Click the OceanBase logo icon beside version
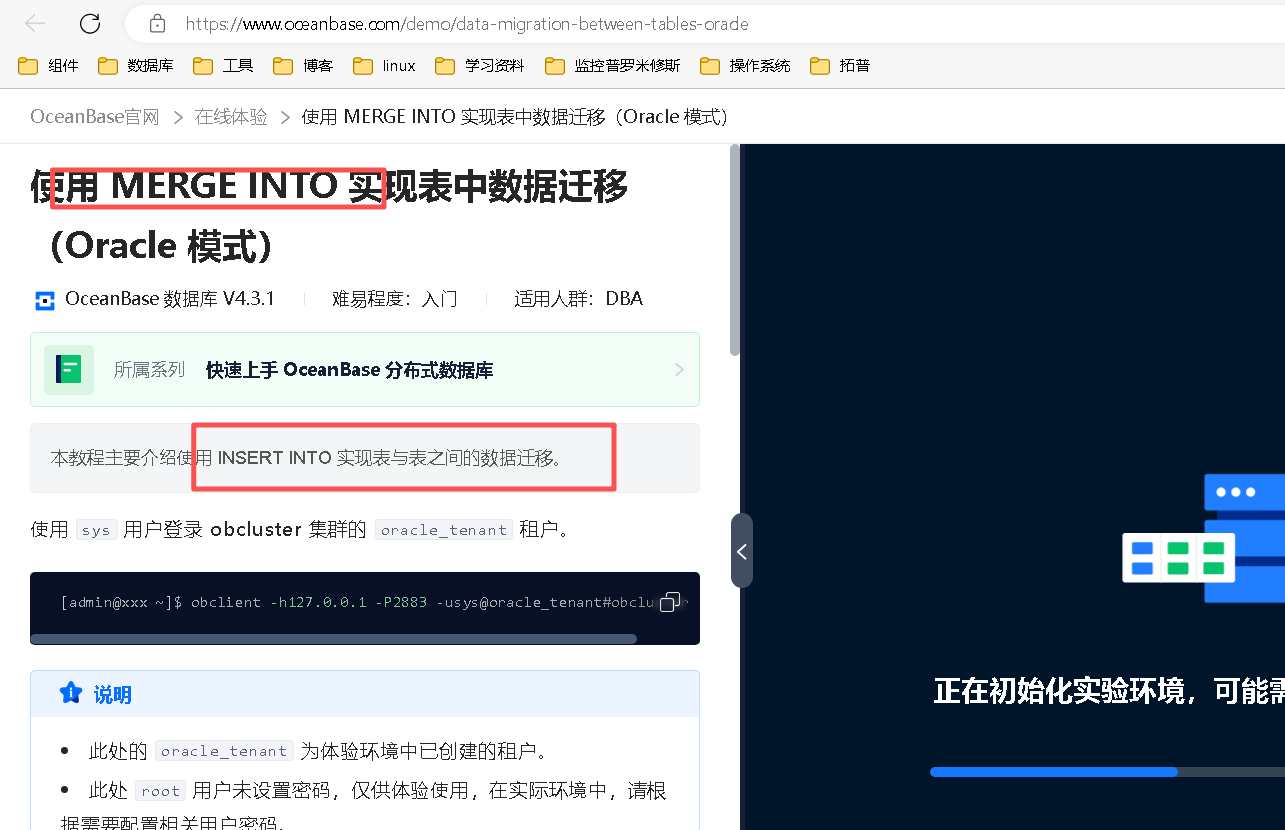Image resolution: width=1285 pixels, height=830 pixels. coord(45,300)
